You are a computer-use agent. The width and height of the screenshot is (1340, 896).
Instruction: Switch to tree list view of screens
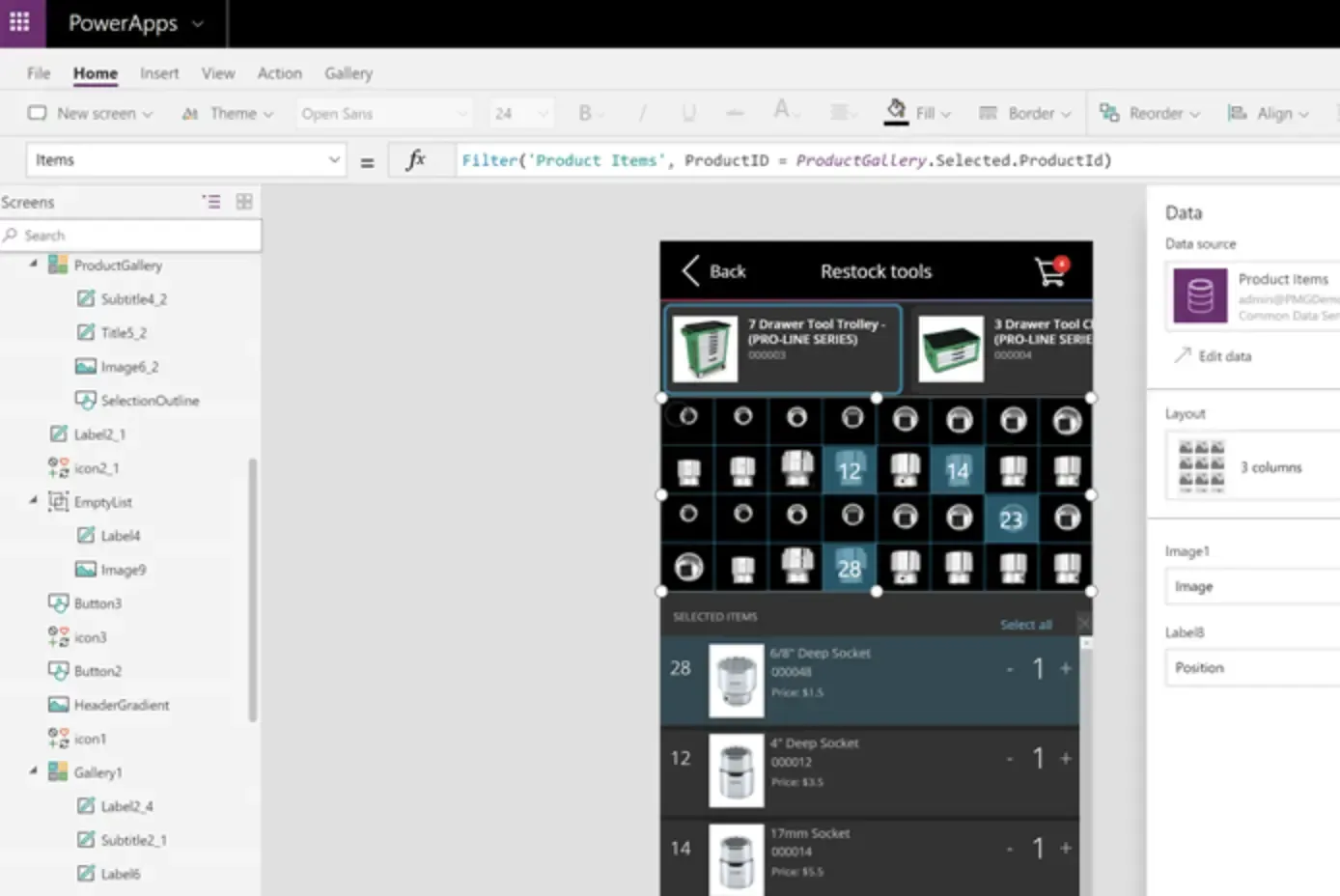(x=211, y=202)
